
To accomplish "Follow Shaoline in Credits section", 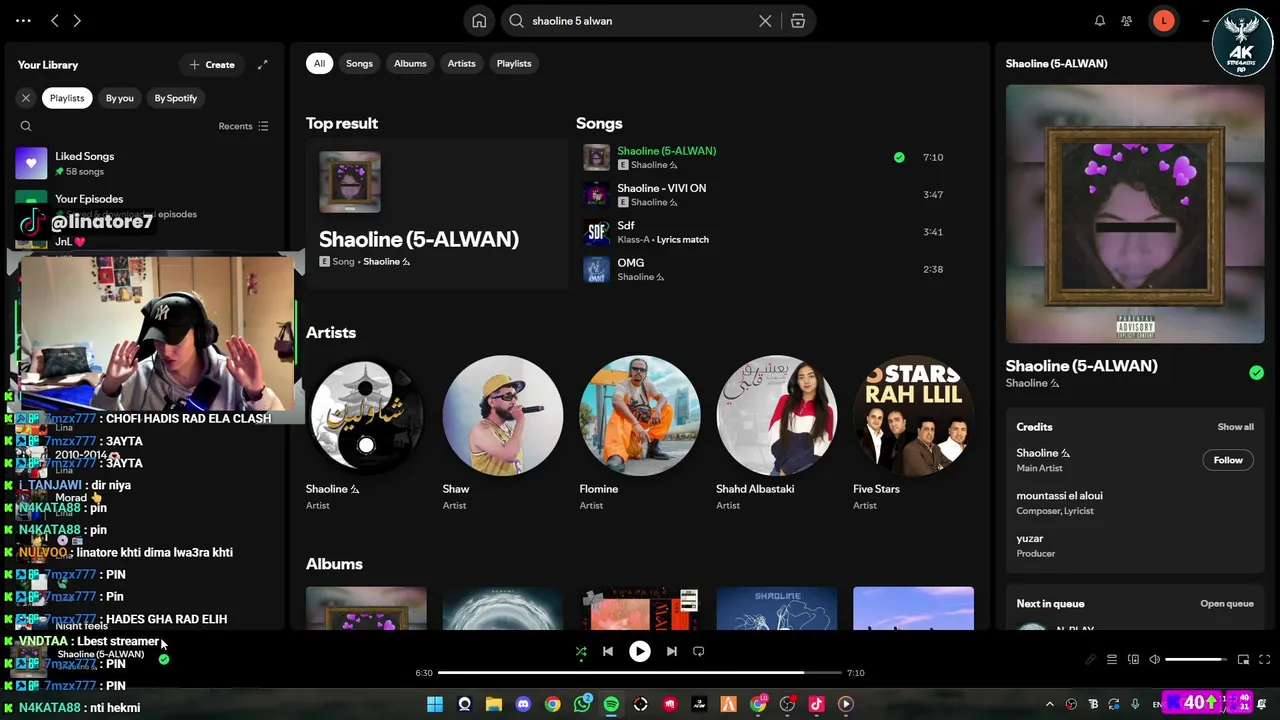I will pos(1228,460).
